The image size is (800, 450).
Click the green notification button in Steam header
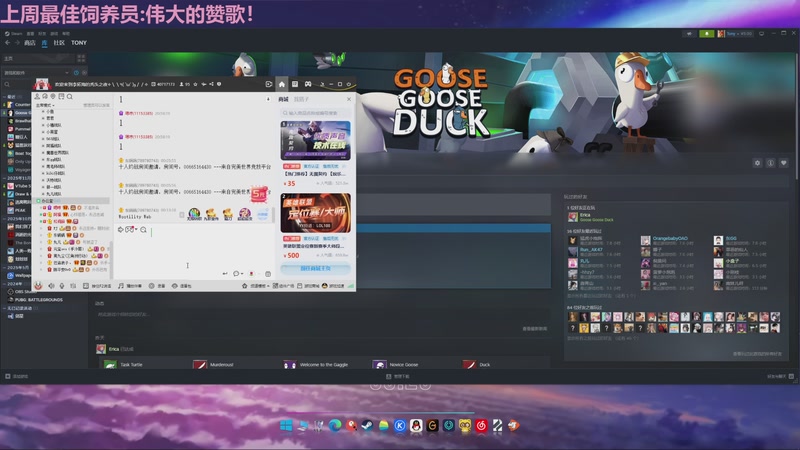pyautogui.click(x=707, y=34)
